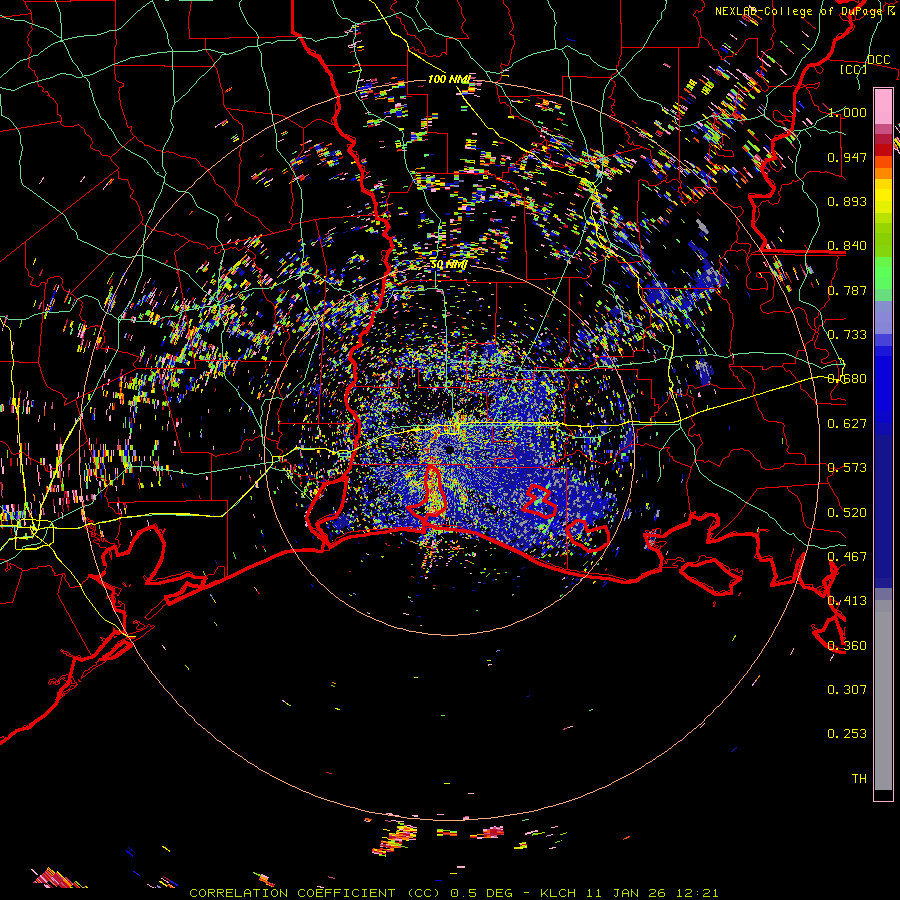Select the 0.893 scale value

pyautogui.click(x=847, y=201)
